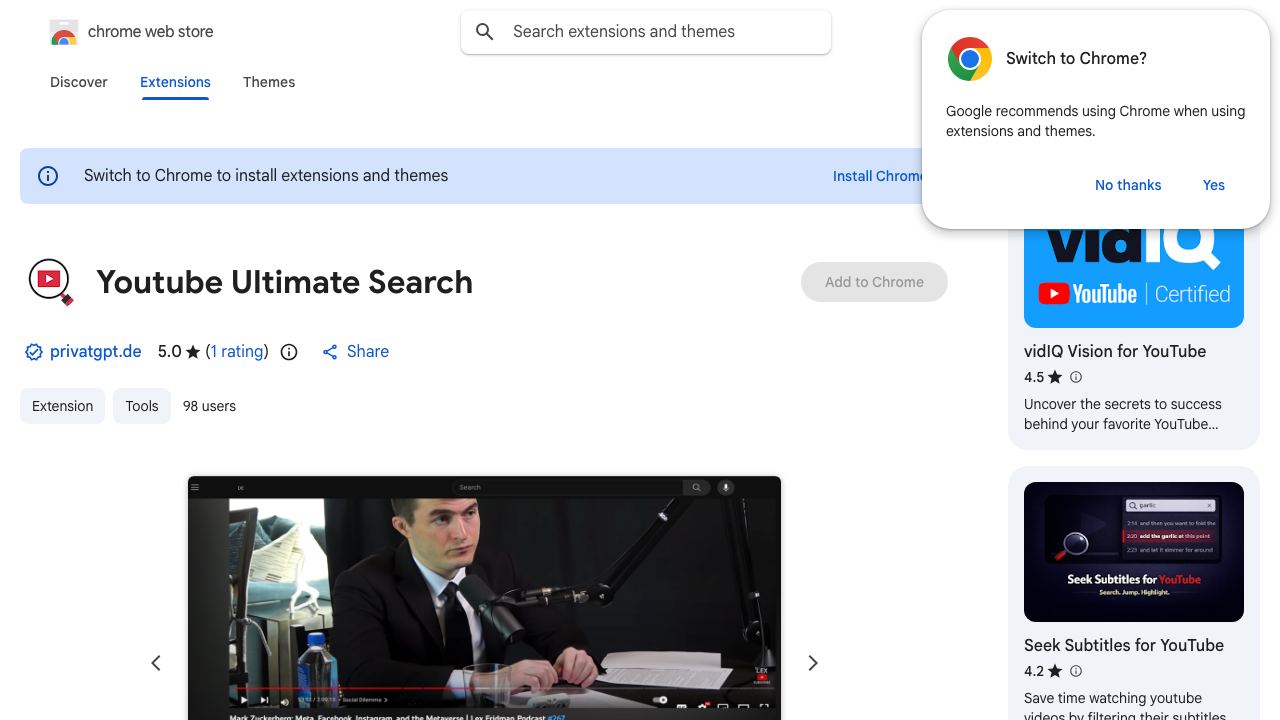Screen dimensions: 1280x720
Task: Click the info icon in the blue banner
Action: click(48, 176)
